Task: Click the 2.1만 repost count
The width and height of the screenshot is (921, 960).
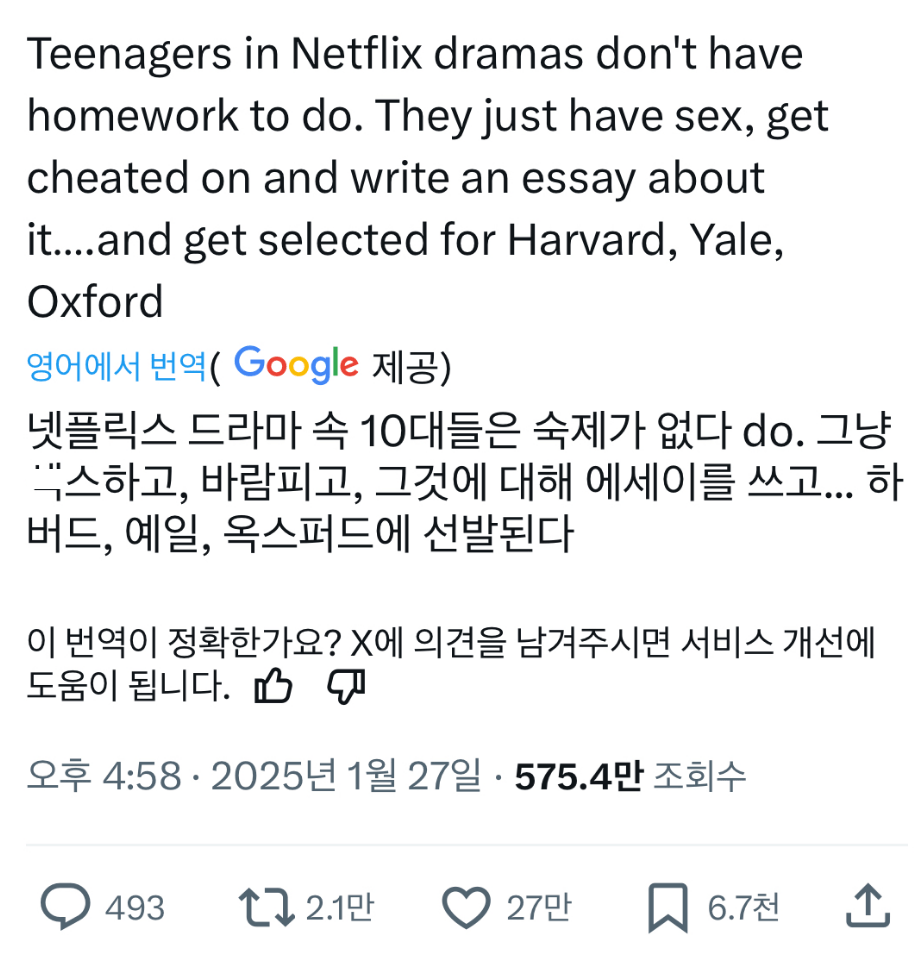Action: [339, 908]
